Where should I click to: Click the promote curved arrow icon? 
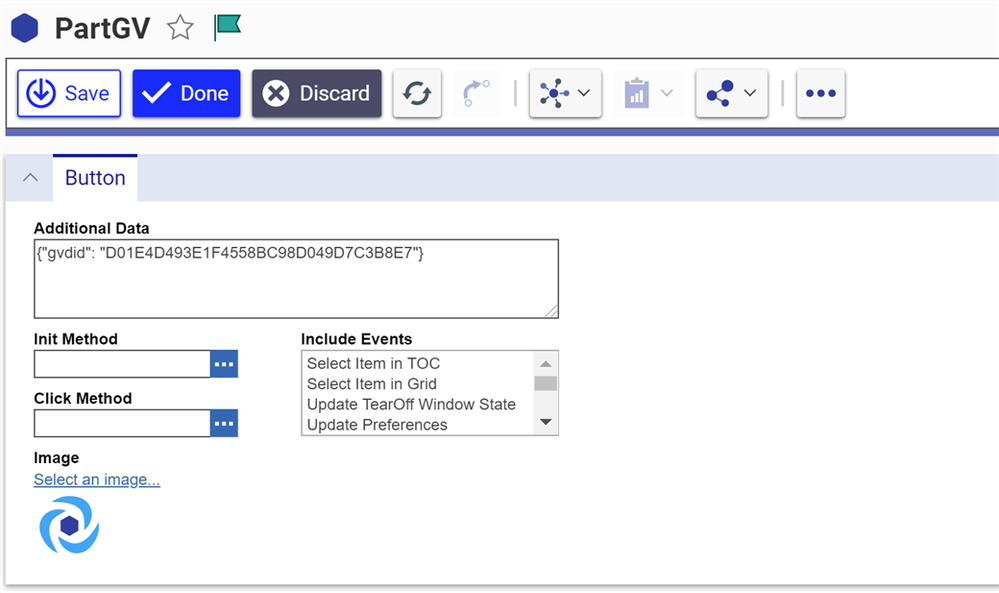[x=476, y=94]
